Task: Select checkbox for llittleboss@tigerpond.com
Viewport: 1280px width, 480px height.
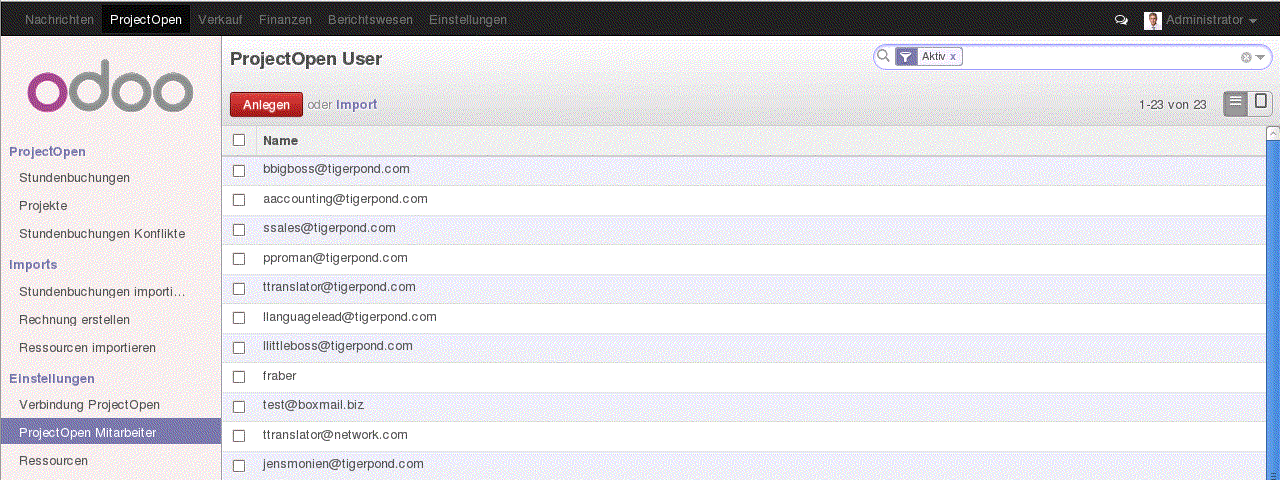Action: point(239,347)
